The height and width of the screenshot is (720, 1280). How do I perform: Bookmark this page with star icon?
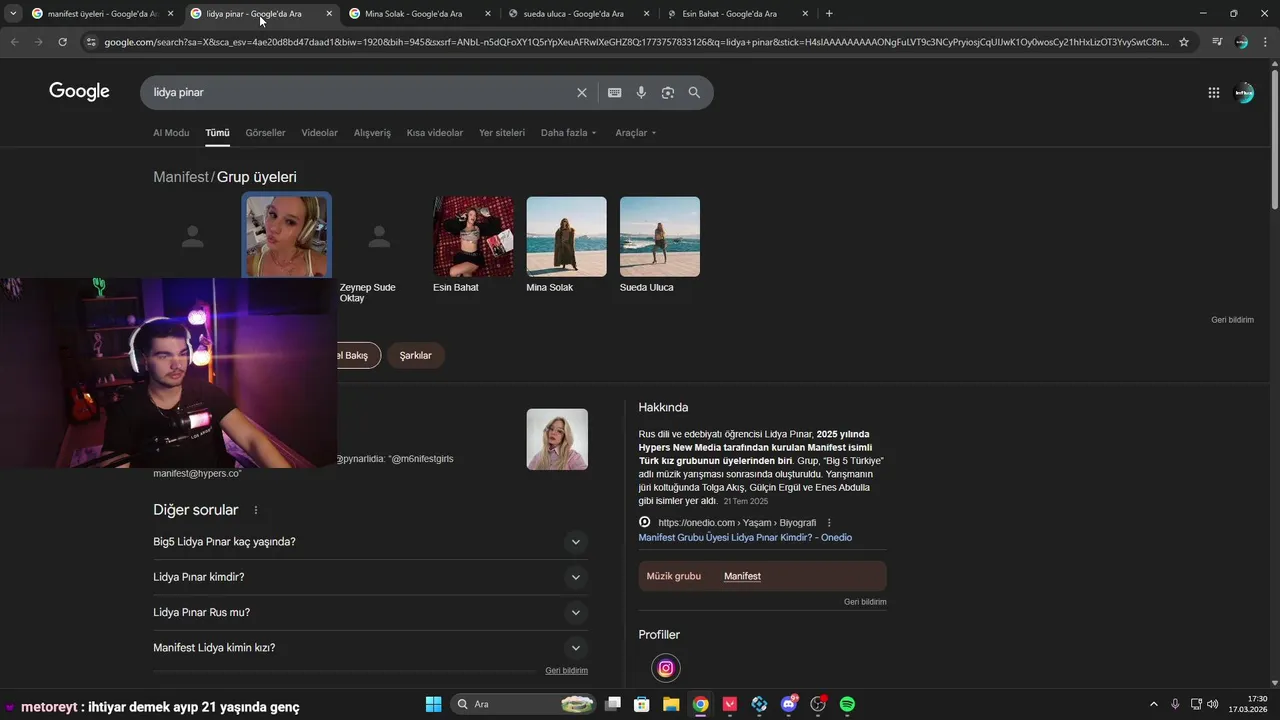tap(1184, 42)
